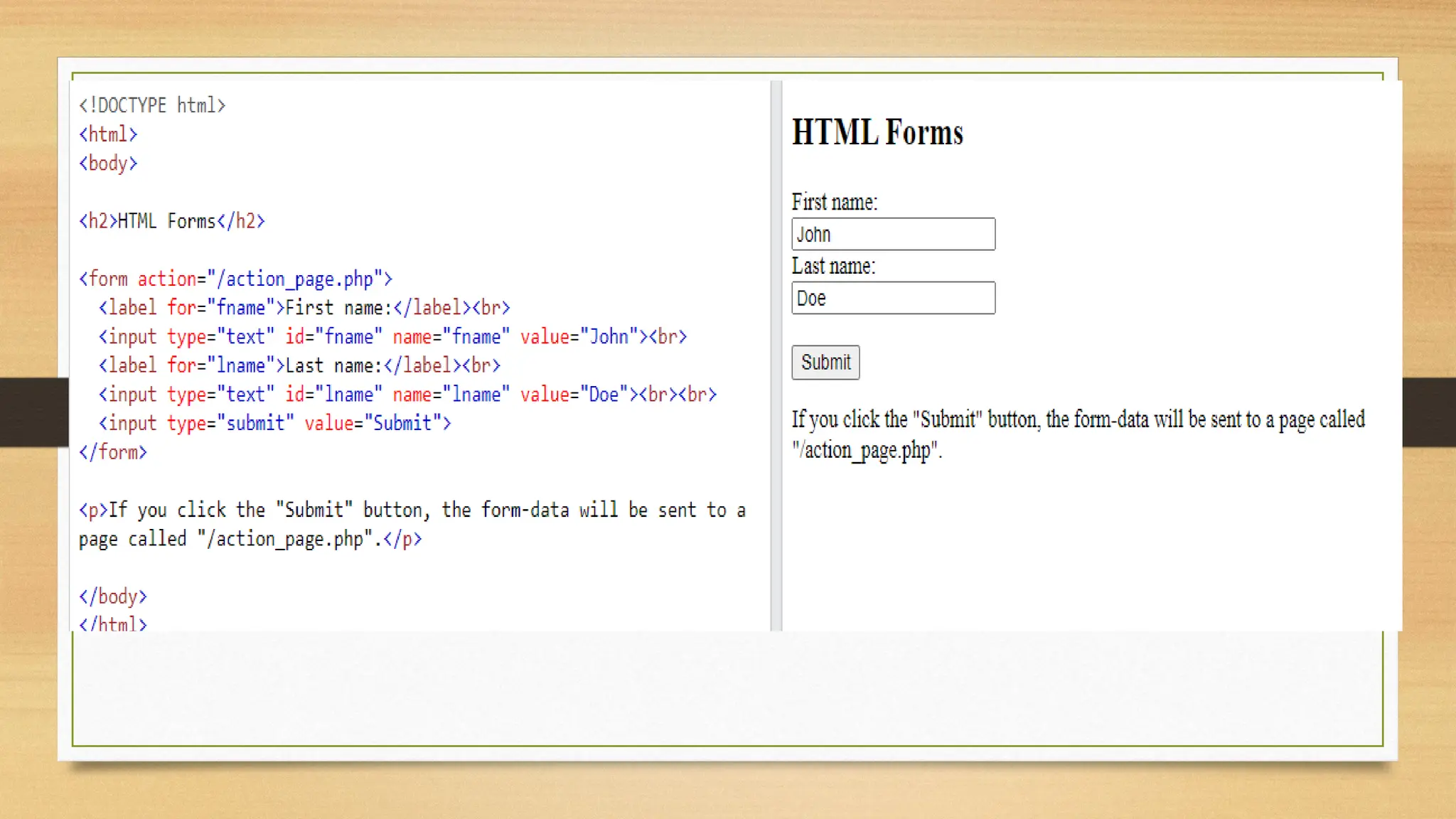Click the <h2>HTML Forms</h2> code line
Viewport: 1456px width, 819px height.
(x=171, y=221)
